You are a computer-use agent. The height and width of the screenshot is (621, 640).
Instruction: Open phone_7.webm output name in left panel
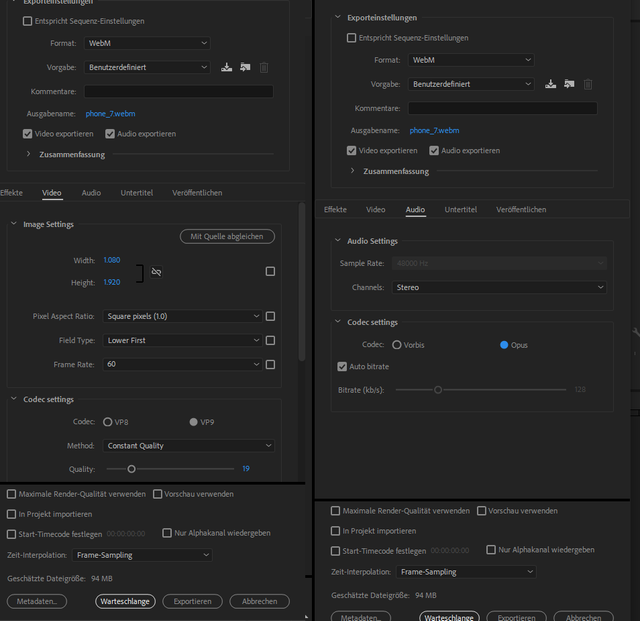pyautogui.click(x=111, y=114)
